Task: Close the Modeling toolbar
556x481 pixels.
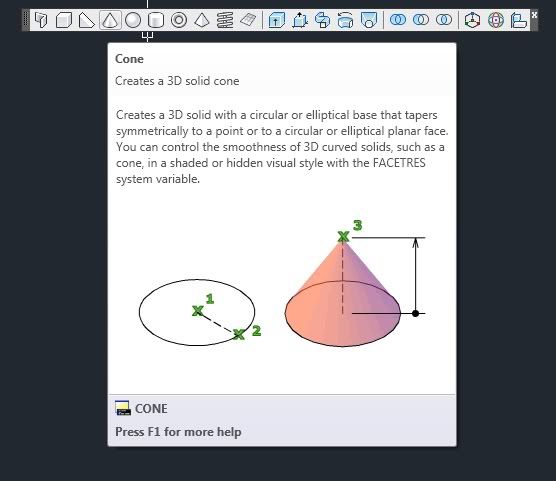Action: coord(534,15)
